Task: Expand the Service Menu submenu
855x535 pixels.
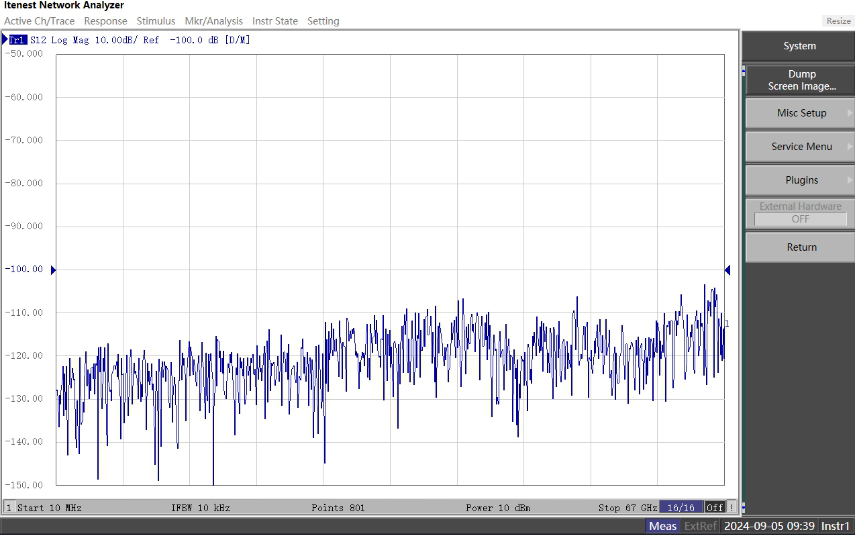Action: pos(800,147)
